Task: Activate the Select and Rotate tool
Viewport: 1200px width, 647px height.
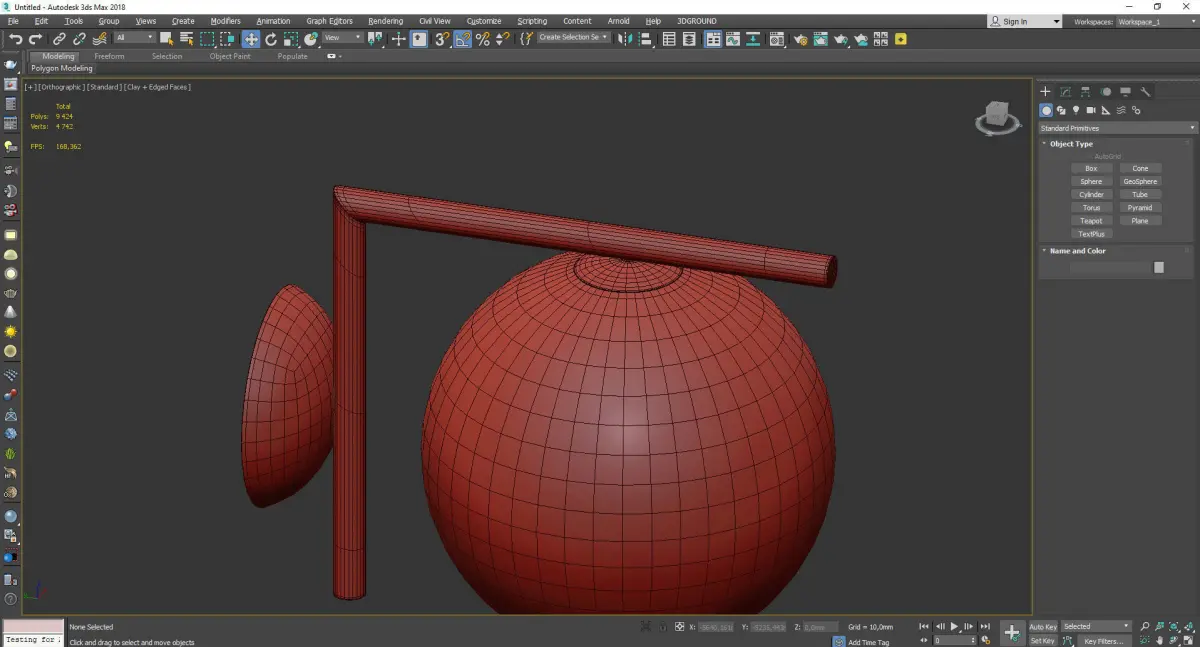Action: pos(271,39)
